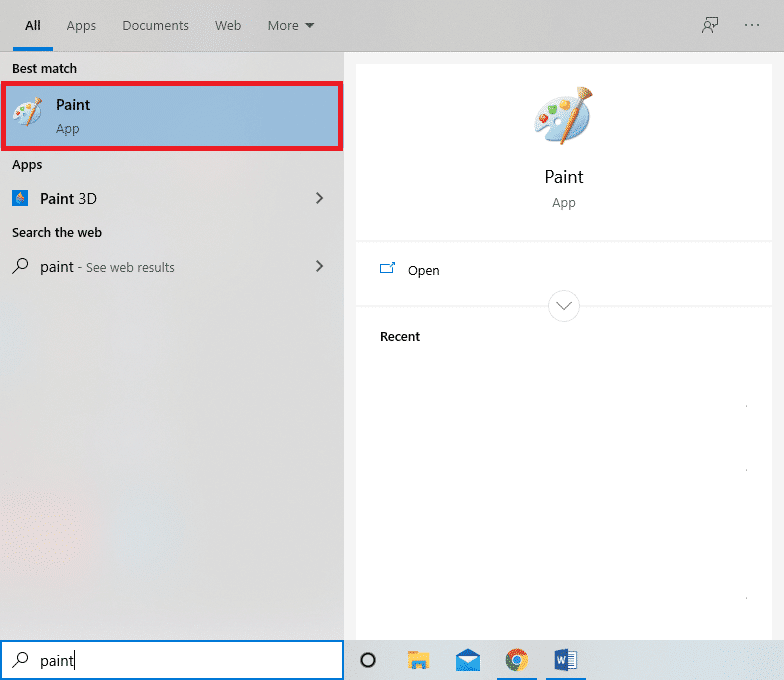This screenshot has height=680, width=784.
Task: Switch to the Web tab
Action: point(228,26)
